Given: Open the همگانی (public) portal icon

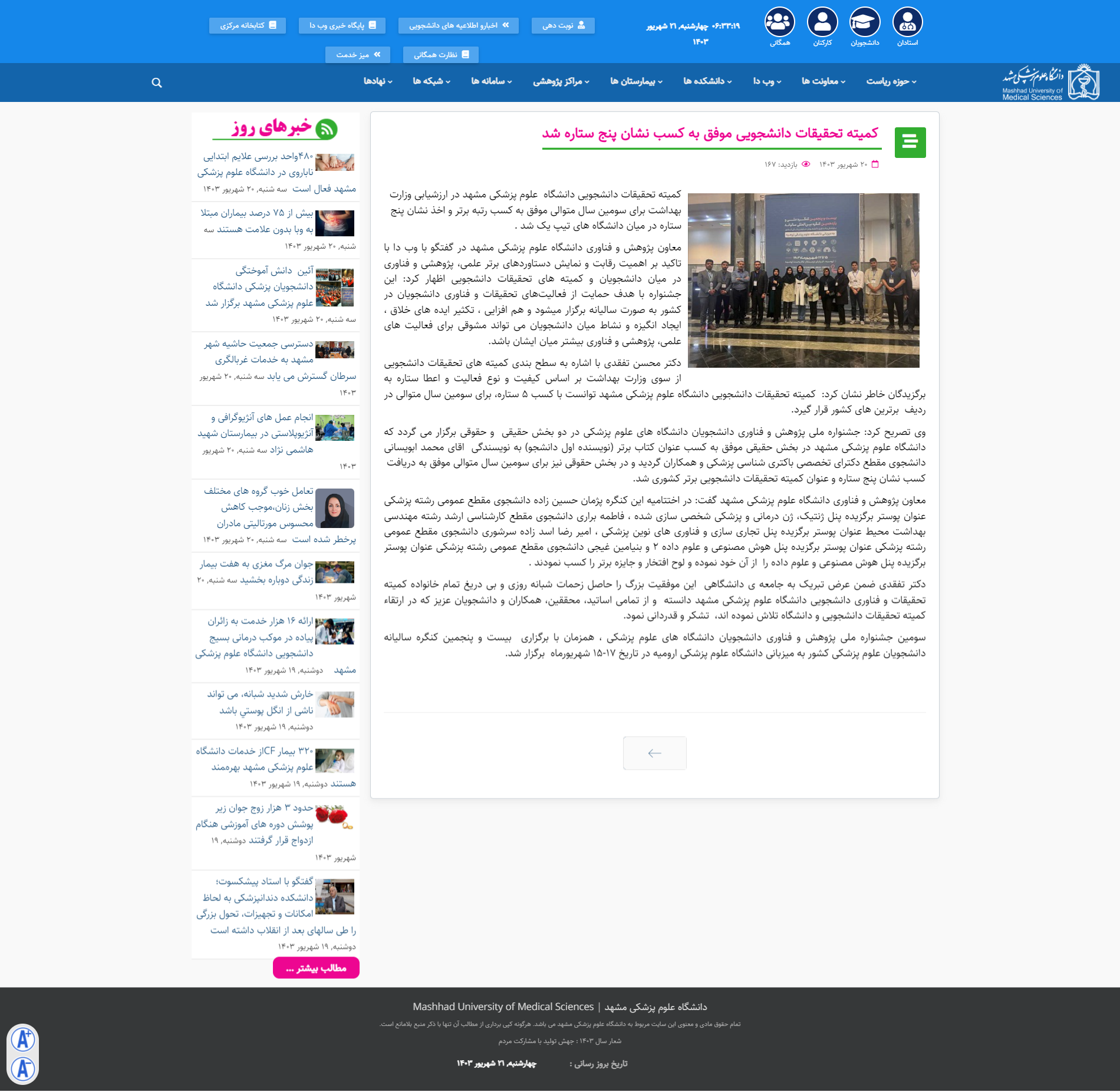Looking at the screenshot, I should coord(780,22).
